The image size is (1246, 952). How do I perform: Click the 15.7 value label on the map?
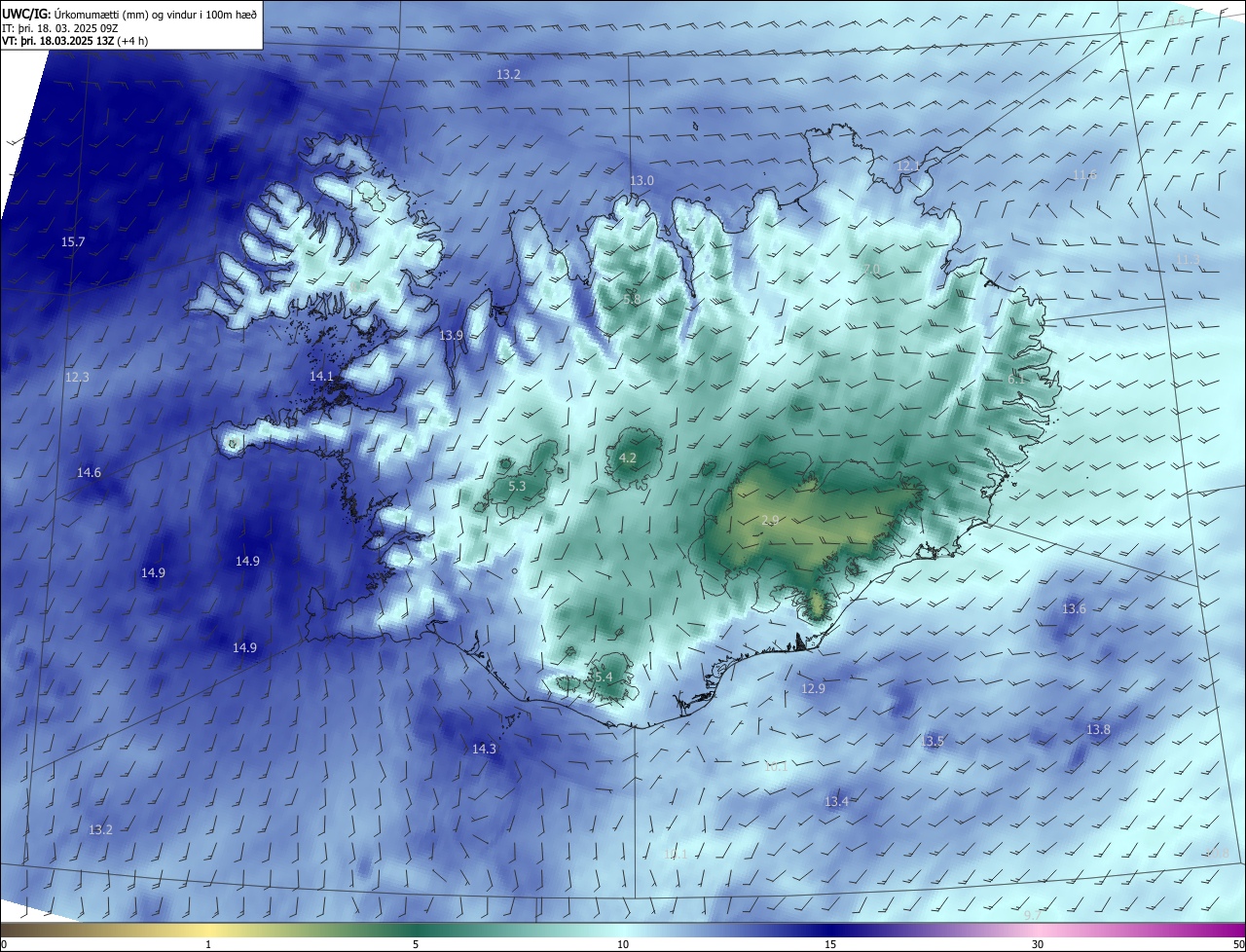click(73, 241)
